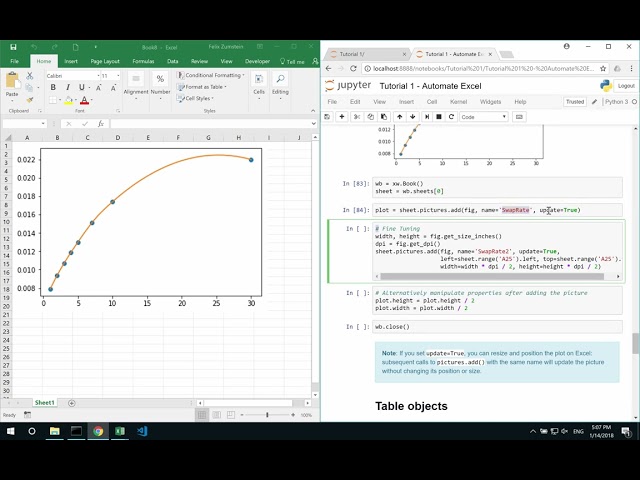This screenshot has width=640, height=480.
Task: Move the selected cell down in Jupyter
Action: click(413, 117)
